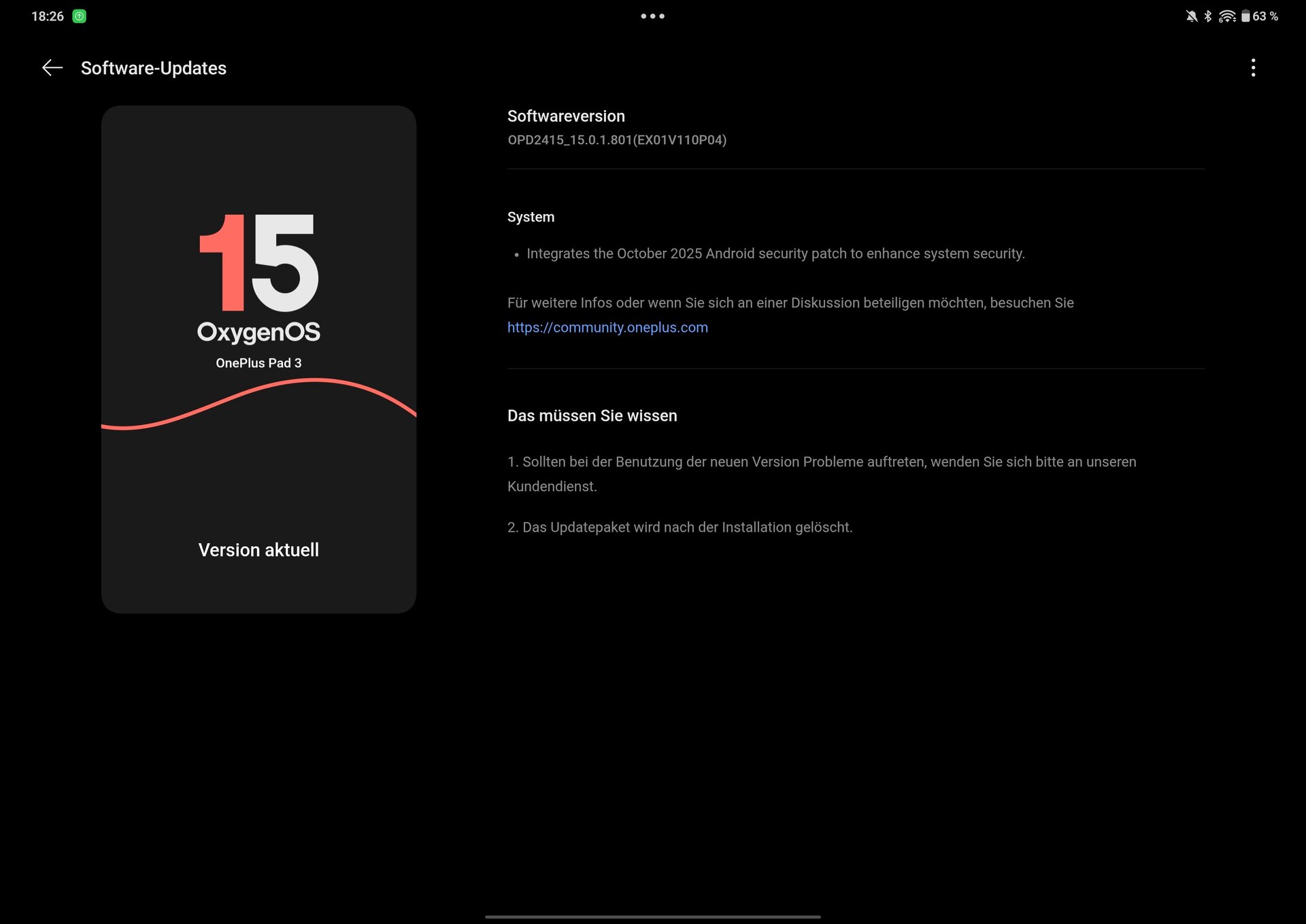1306x924 pixels.
Task: Tap the bottom navigation gesture bar
Action: coord(652,917)
